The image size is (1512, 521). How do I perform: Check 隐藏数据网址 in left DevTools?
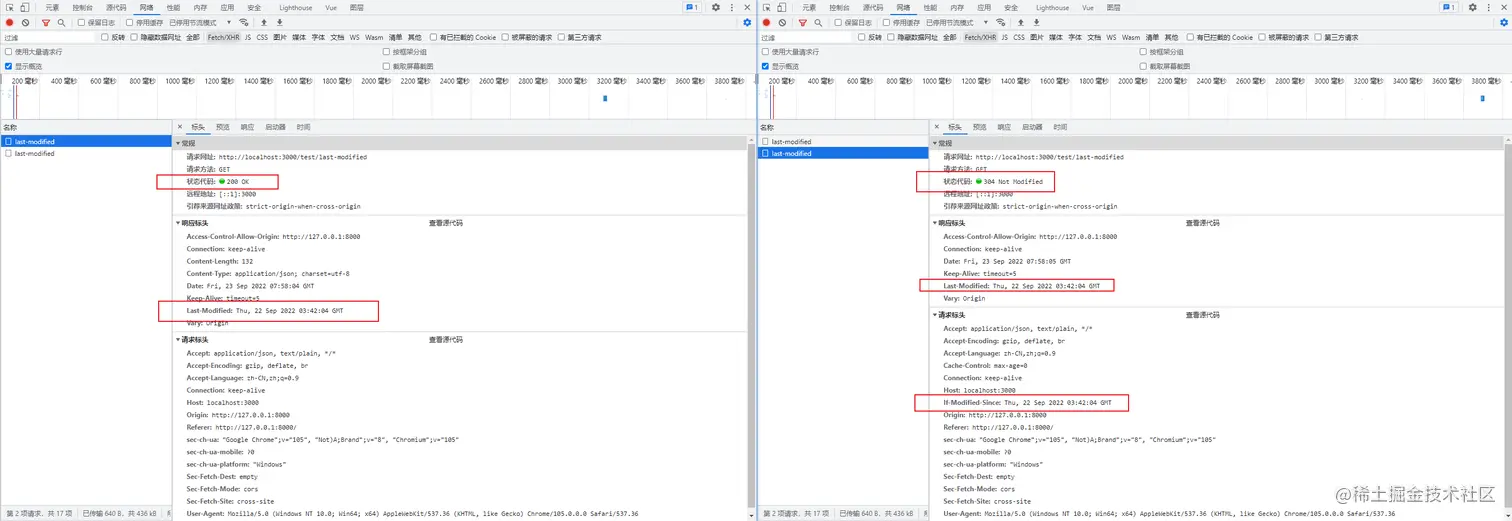click(135, 37)
